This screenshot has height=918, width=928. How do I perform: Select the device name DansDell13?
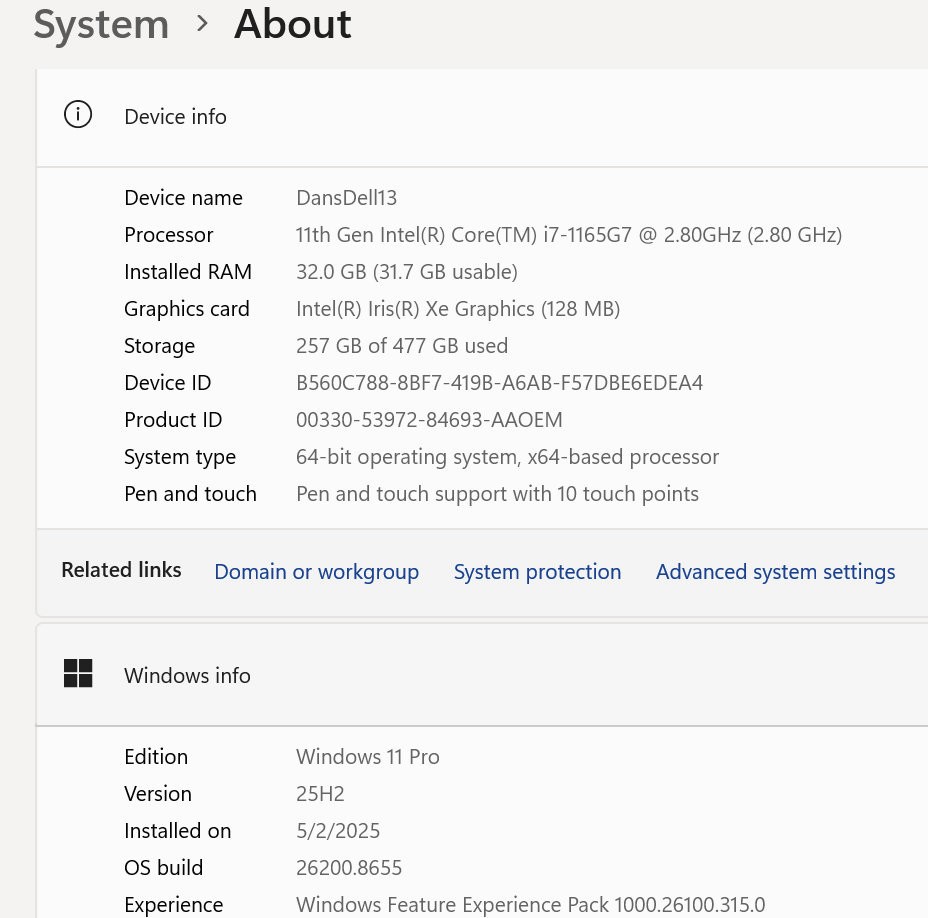point(346,198)
